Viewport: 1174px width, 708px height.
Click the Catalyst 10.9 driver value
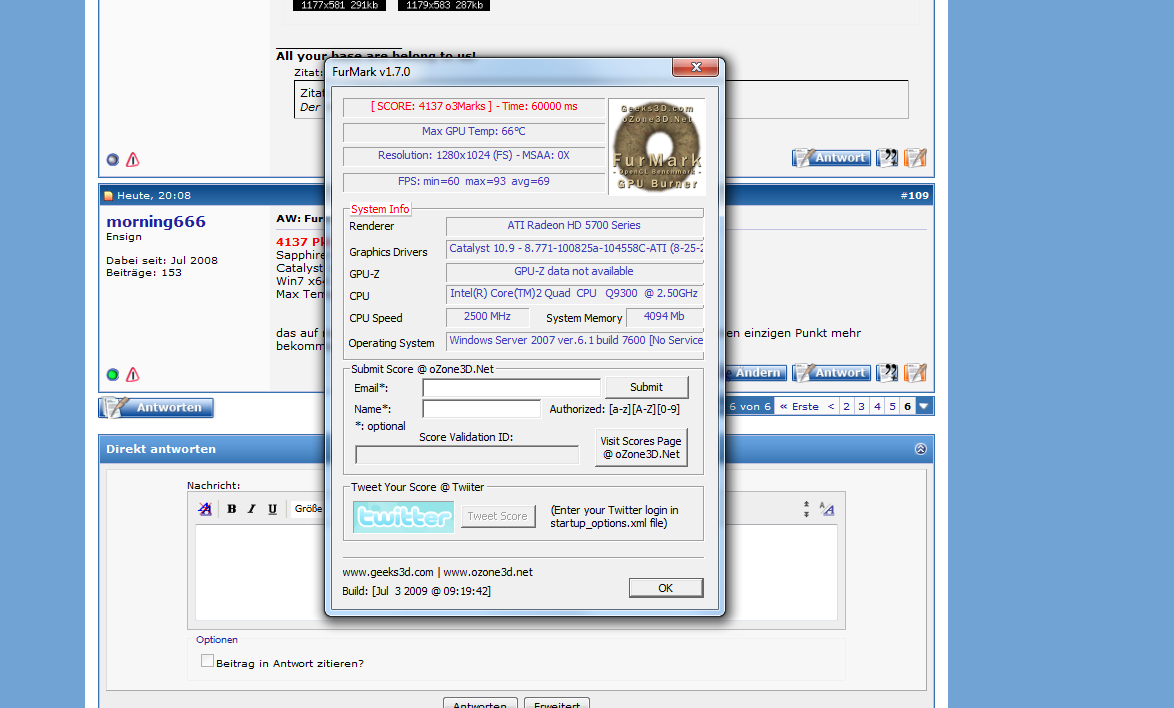click(574, 248)
